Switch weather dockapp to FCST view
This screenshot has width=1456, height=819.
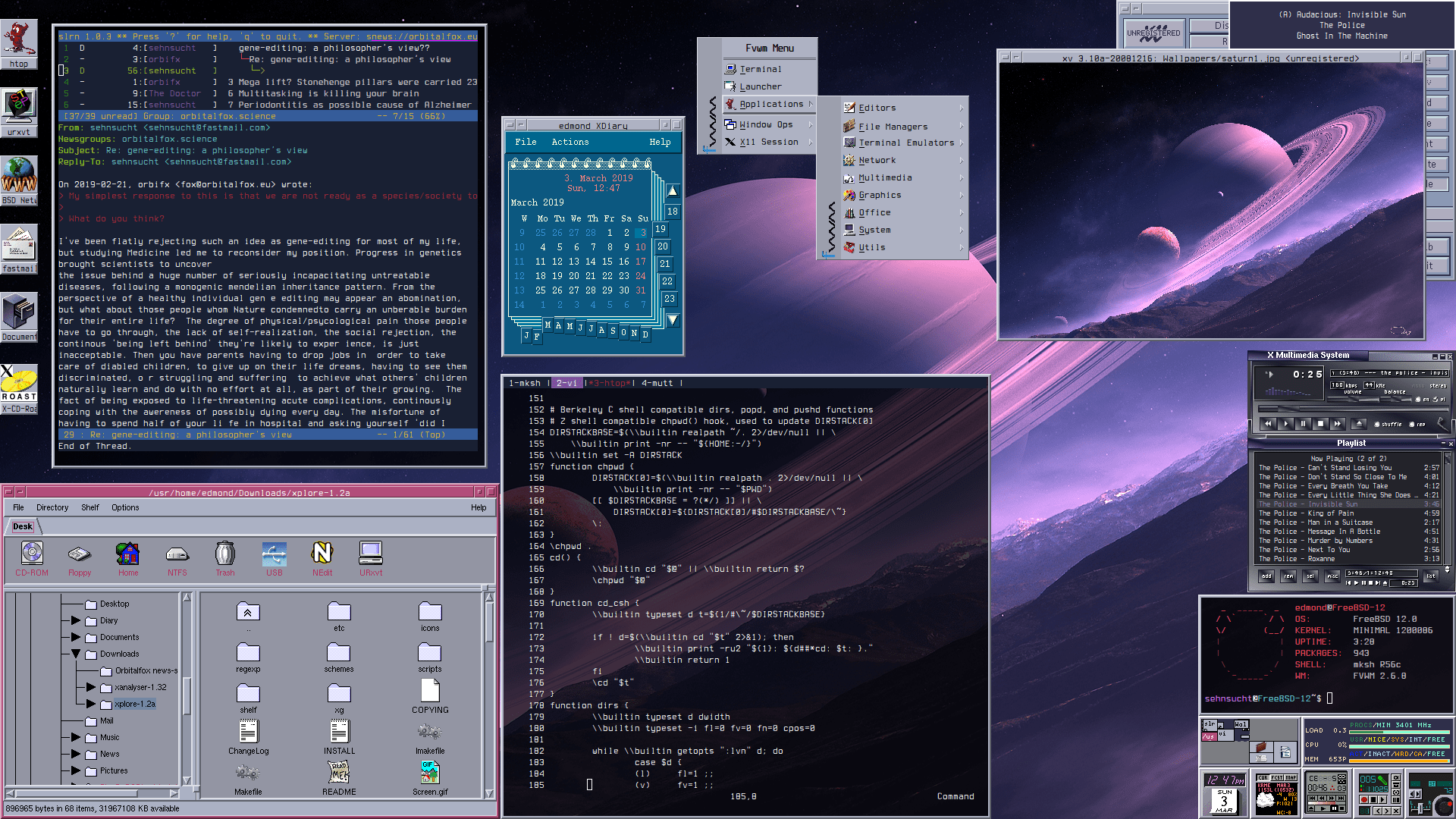click(x=1276, y=778)
